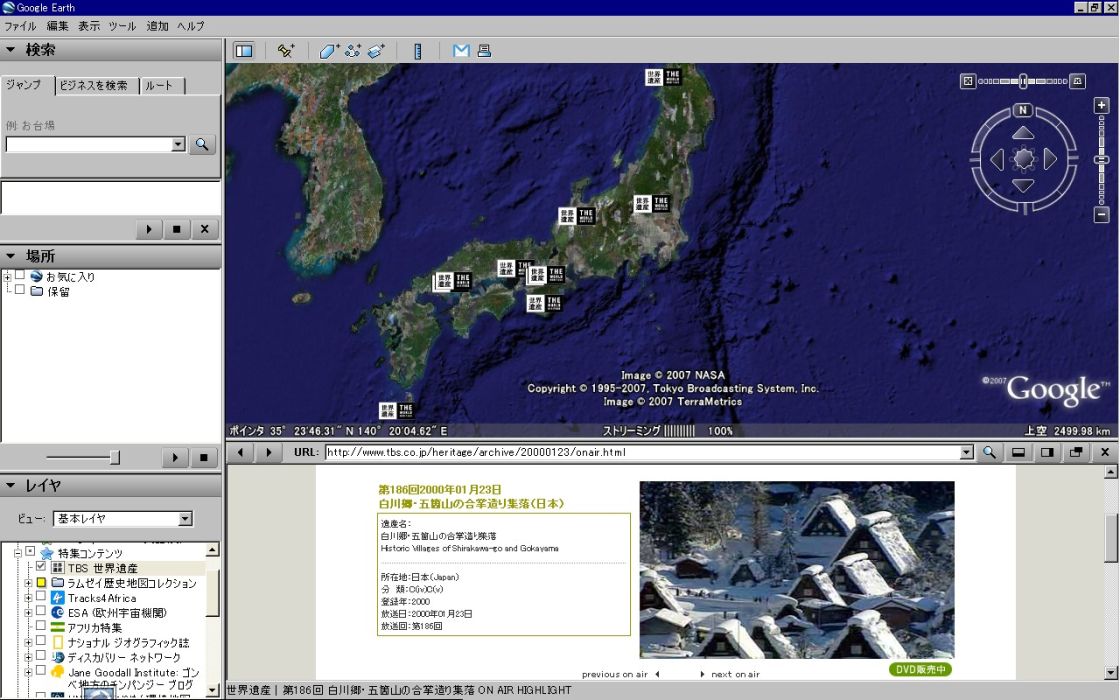Open the 表示 menu
This screenshot has height=700, width=1120.
click(89, 26)
